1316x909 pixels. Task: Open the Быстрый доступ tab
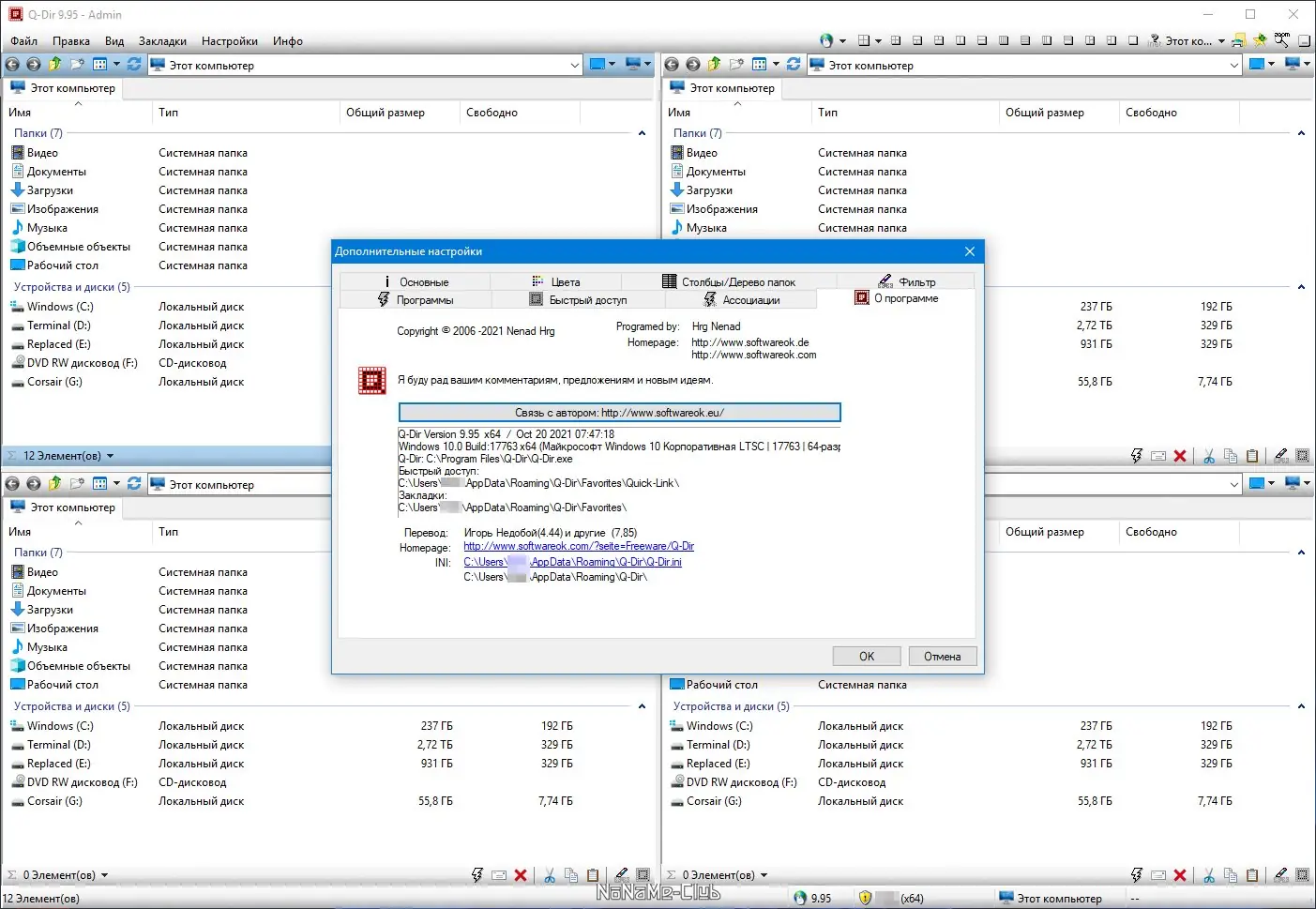[578, 299]
